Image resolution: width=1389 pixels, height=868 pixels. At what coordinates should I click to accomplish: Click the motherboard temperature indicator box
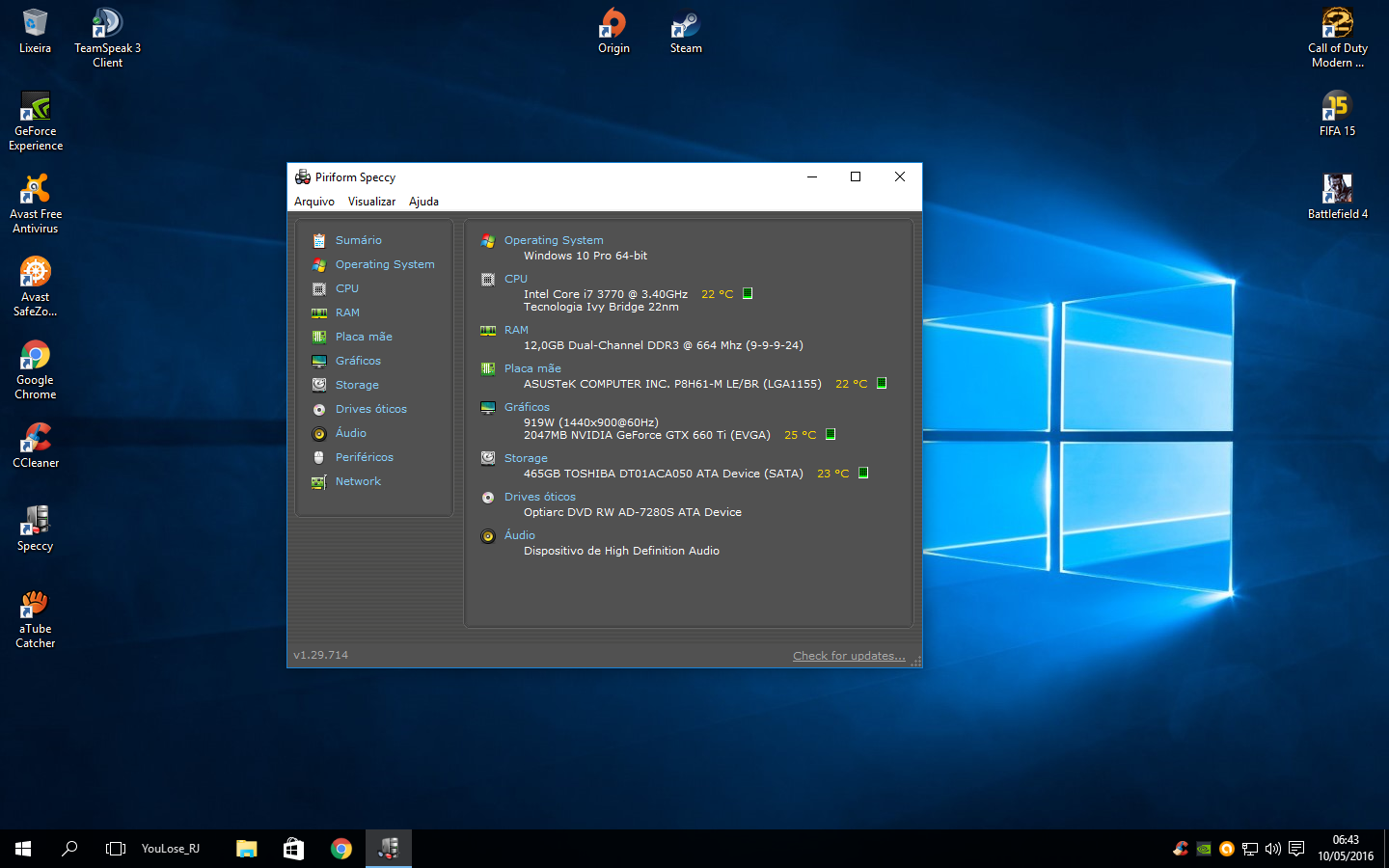[882, 383]
